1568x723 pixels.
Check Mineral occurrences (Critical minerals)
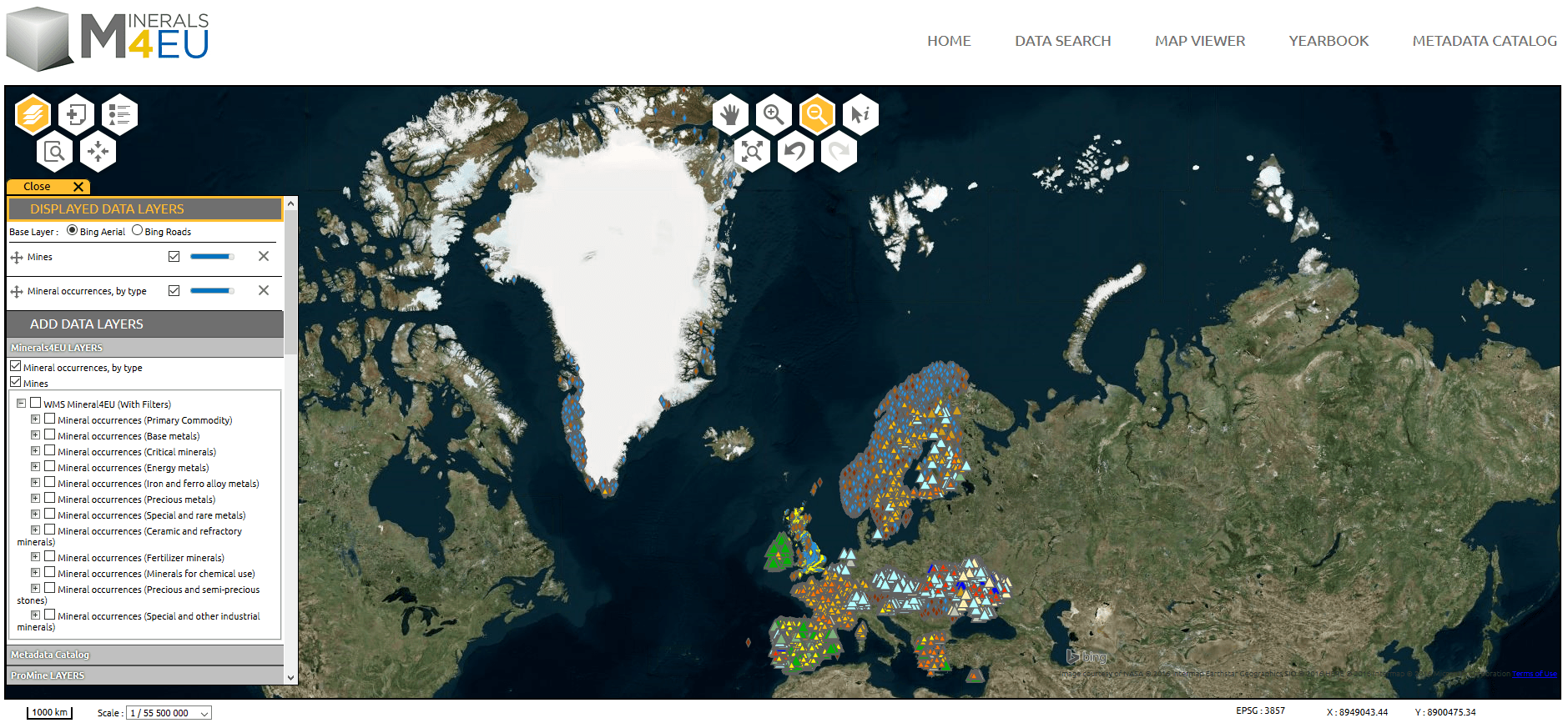coord(49,450)
